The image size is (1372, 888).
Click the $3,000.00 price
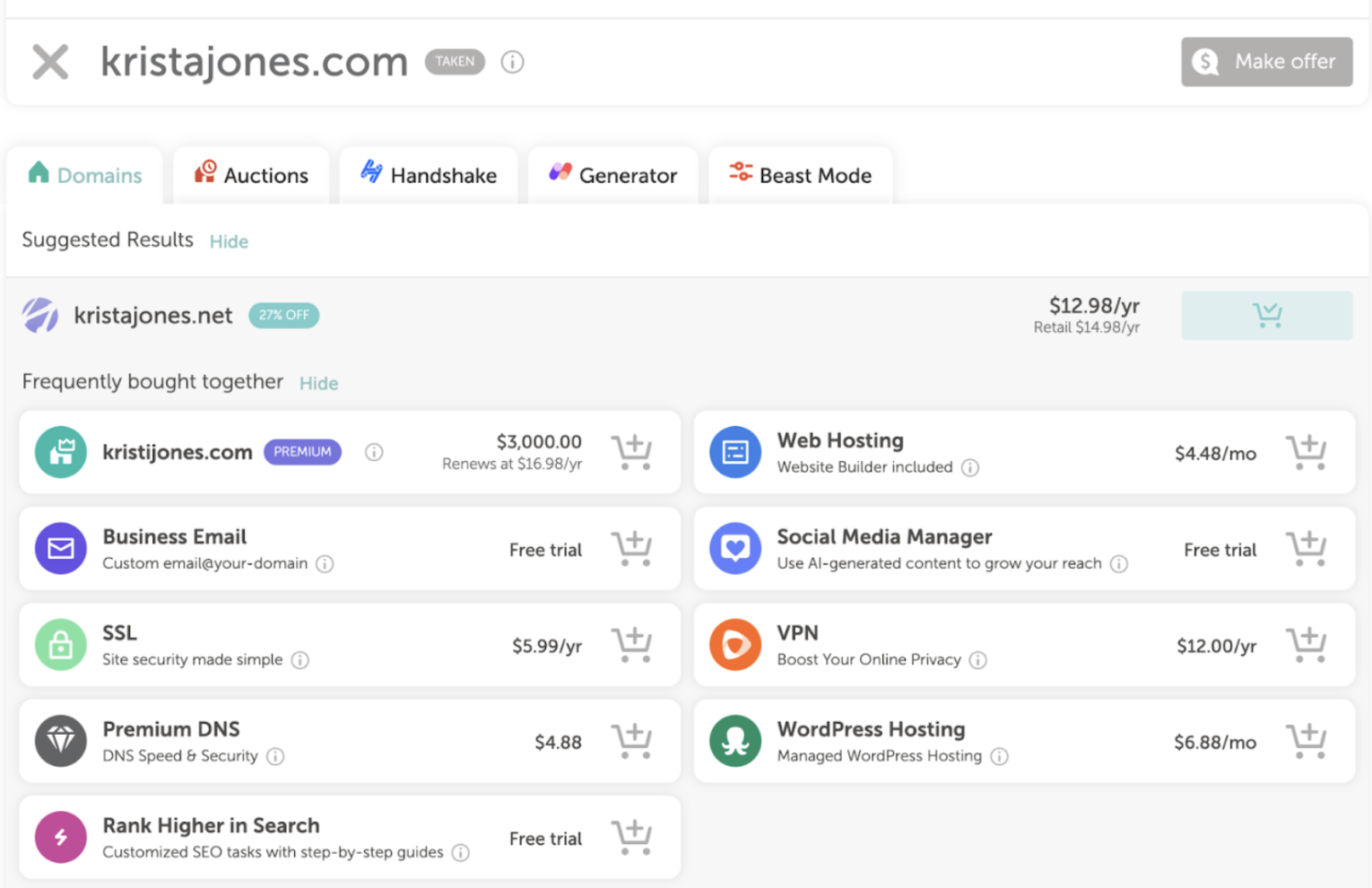point(539,441)
